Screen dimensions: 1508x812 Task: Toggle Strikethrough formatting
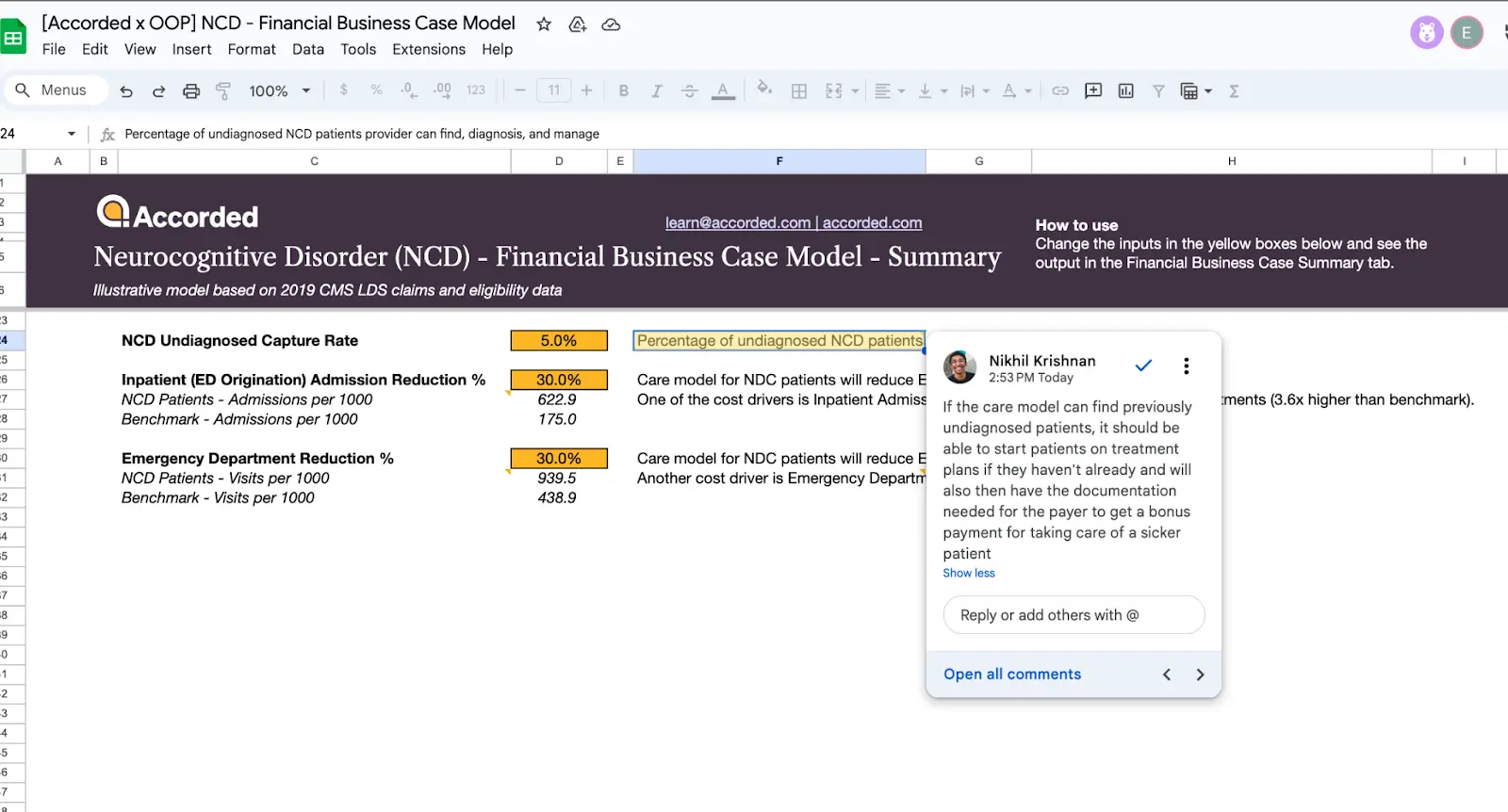coord(689,91)
